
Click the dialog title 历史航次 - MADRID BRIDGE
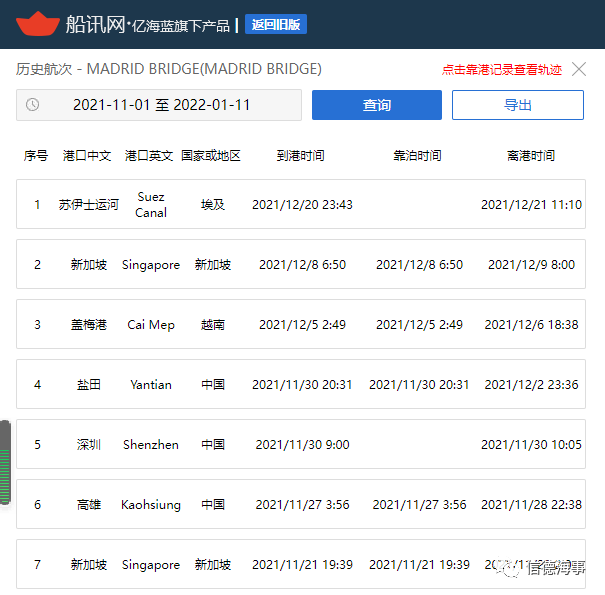(169, 69)
